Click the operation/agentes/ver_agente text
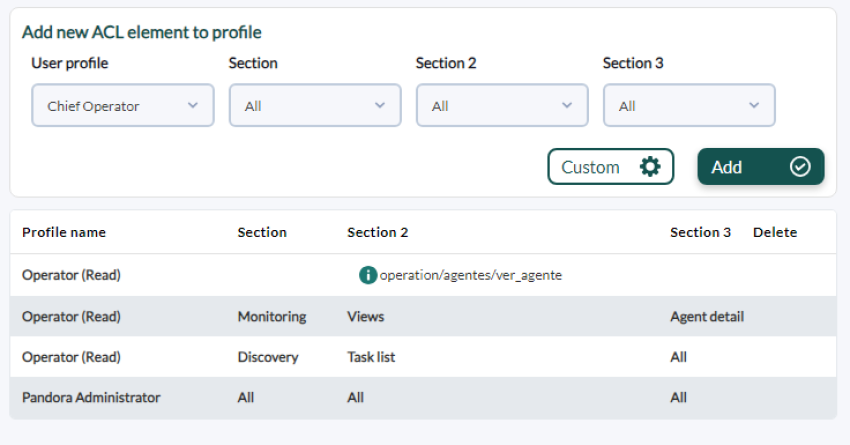 click(471, 275)
